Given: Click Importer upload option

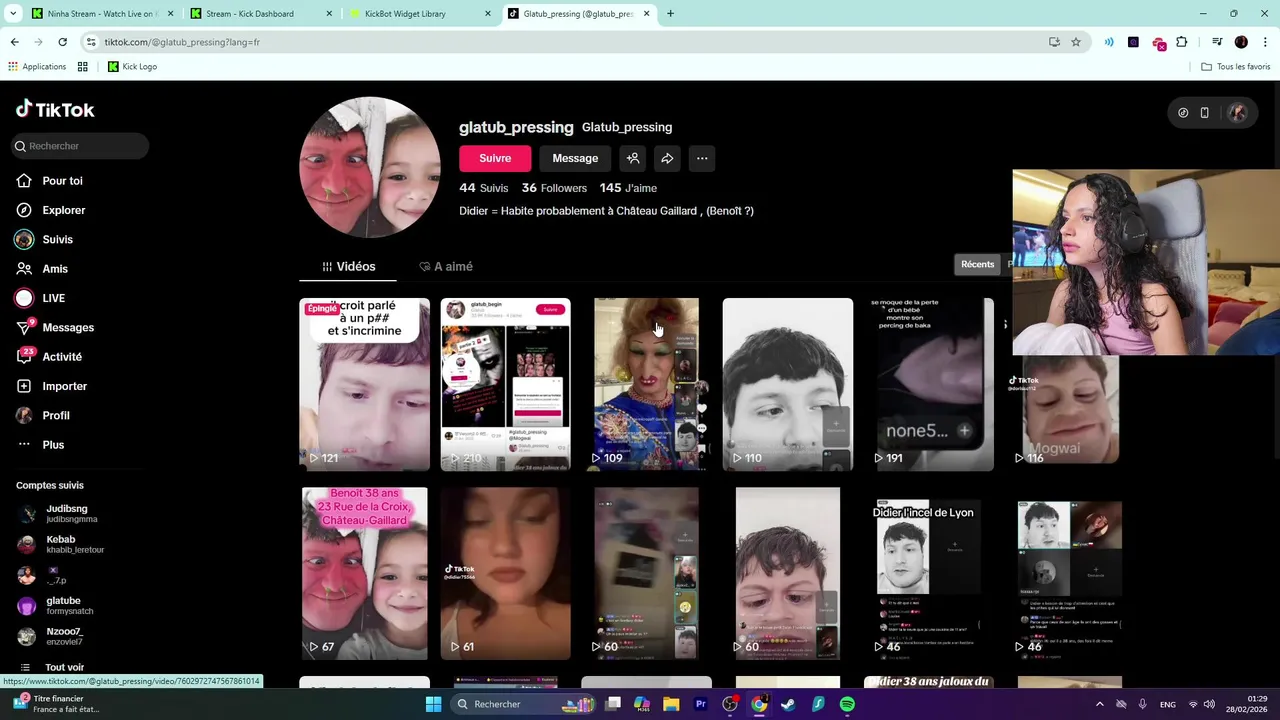Looking at the screenshot, I should tap(52, 386).
